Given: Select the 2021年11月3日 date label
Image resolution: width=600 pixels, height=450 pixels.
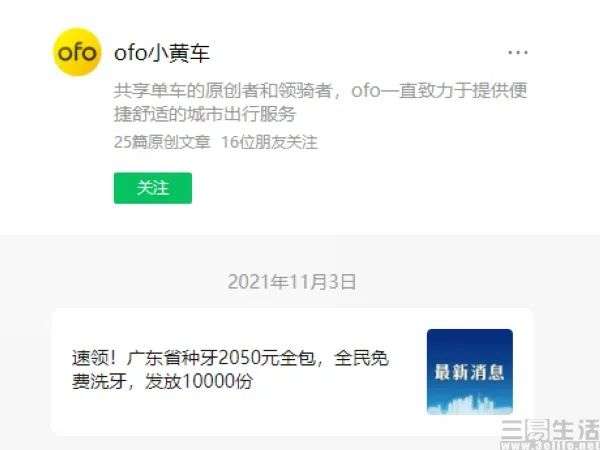Looking at the screenshot, I should tap(292, 282).
